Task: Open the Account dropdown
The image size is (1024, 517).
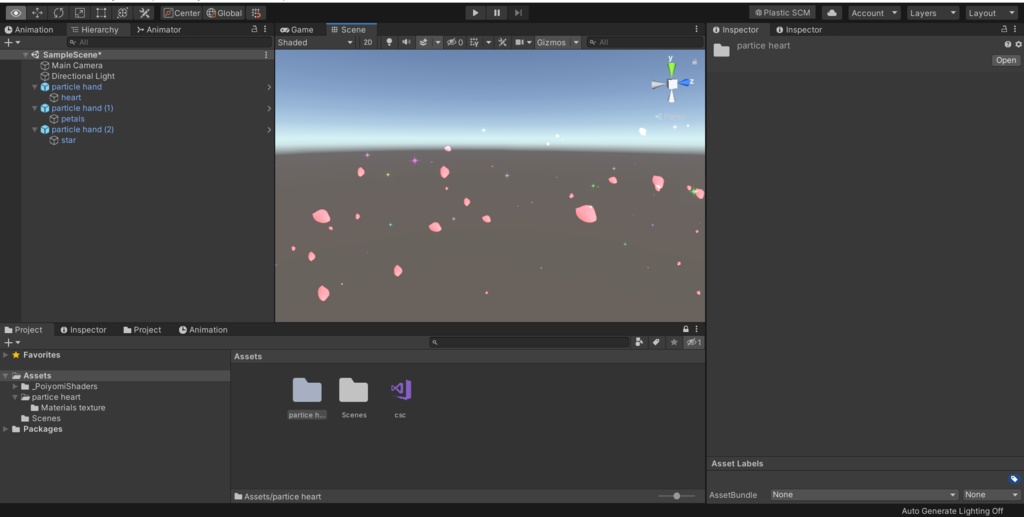Action: (x=874, y=13)
